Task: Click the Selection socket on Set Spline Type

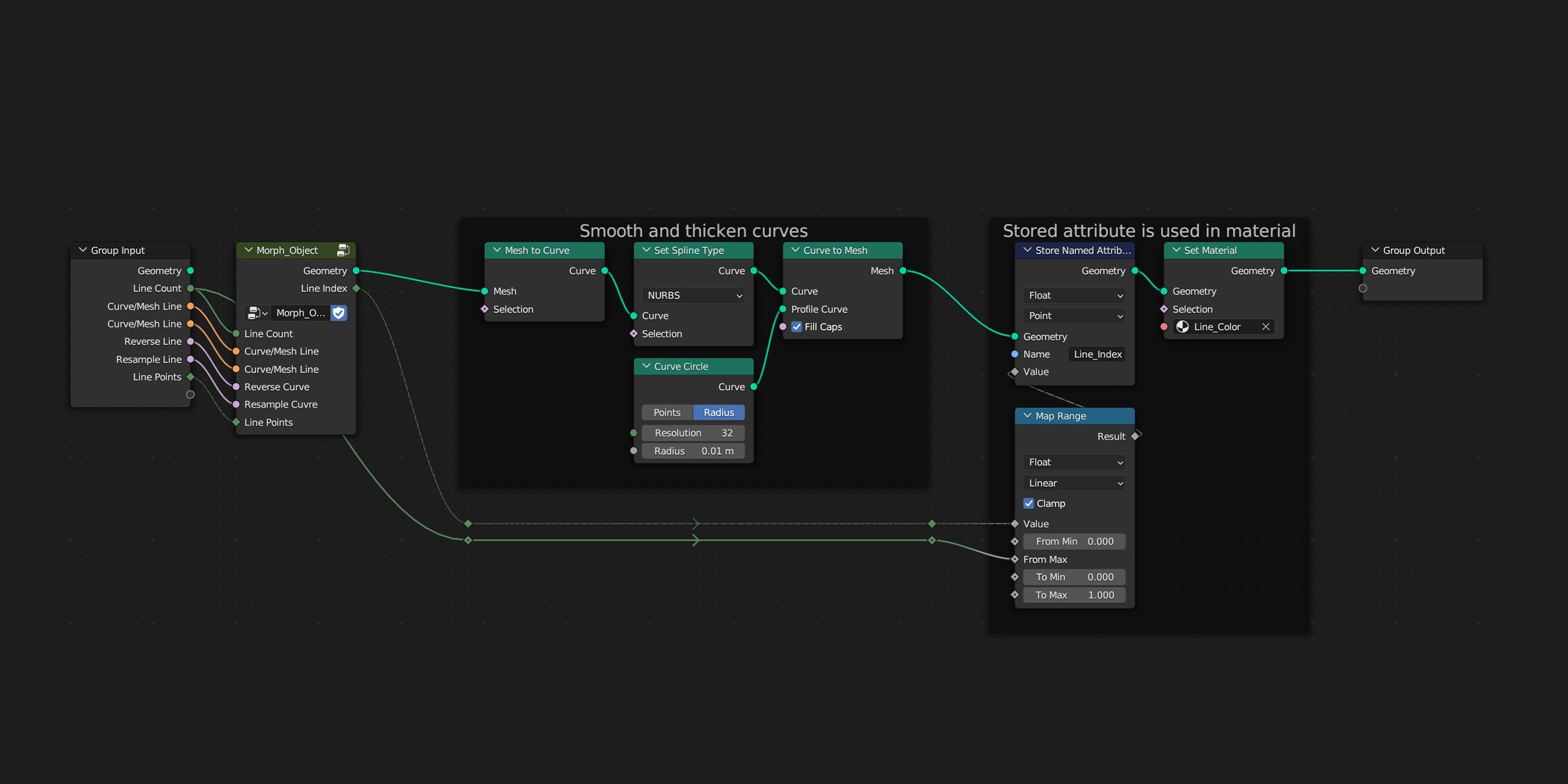Action: (634, 334)
